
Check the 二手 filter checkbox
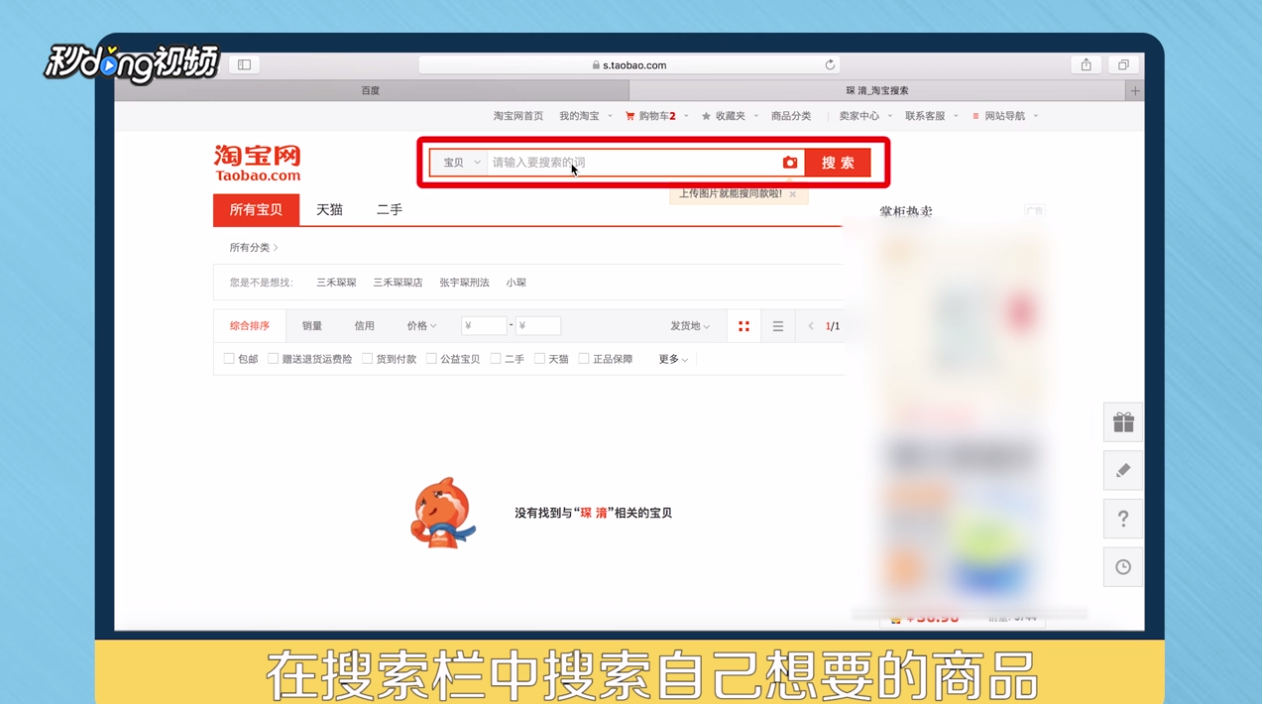point(495,358)
